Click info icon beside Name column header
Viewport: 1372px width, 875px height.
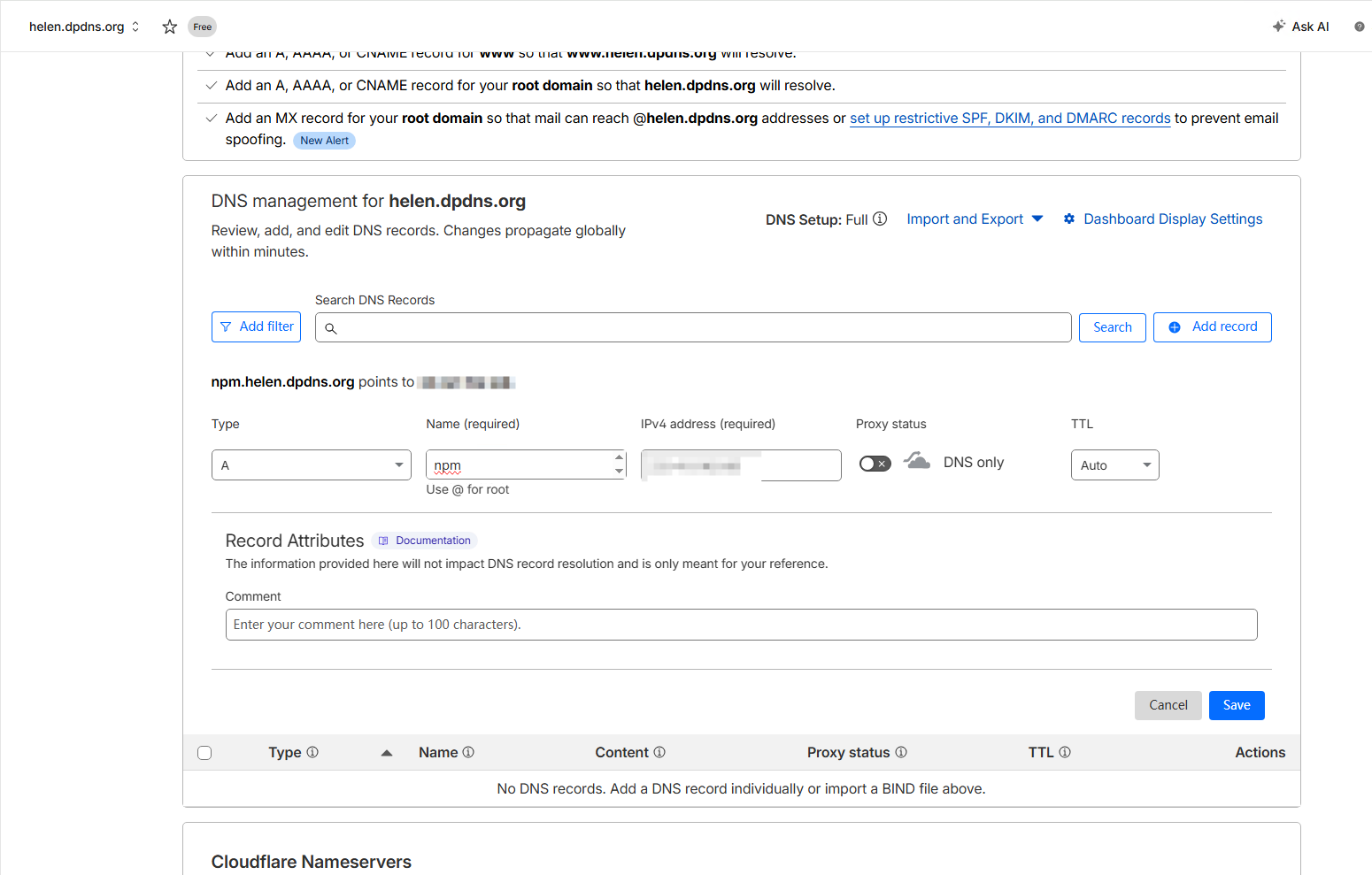pyautogui.click(x=468, y=752)
